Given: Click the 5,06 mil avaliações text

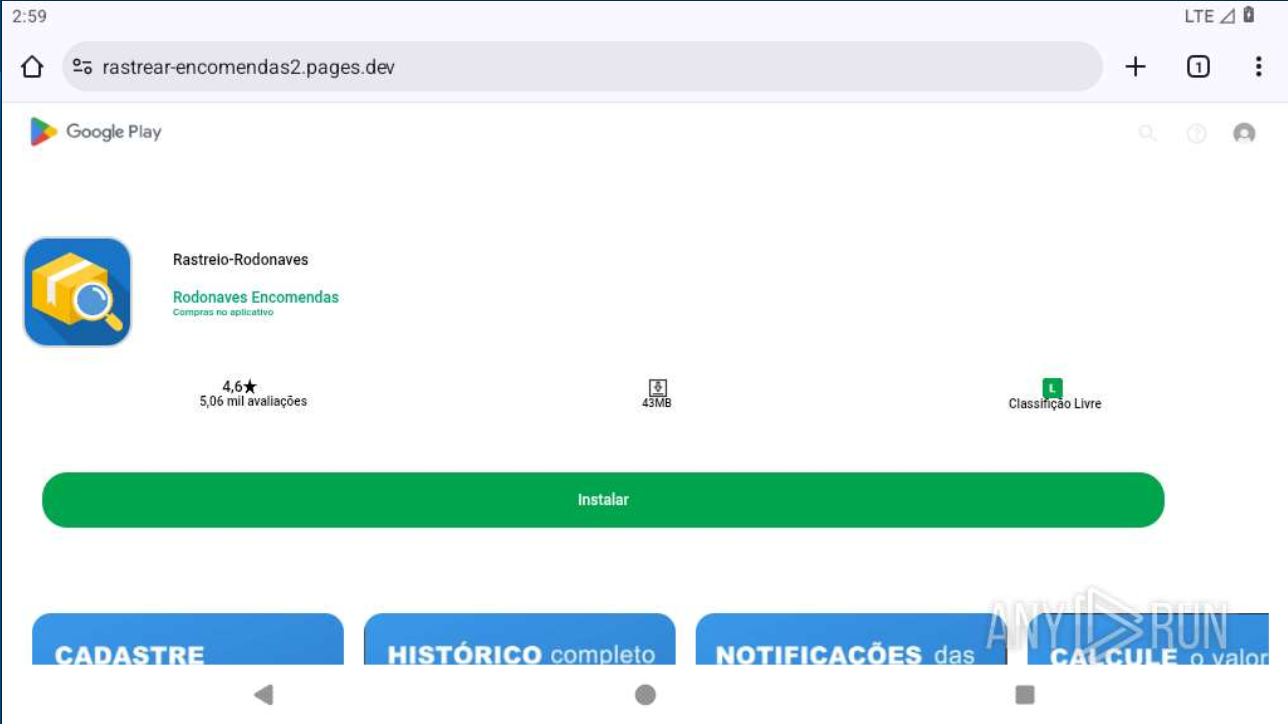Looking at the screenshot, I should 253,402.
